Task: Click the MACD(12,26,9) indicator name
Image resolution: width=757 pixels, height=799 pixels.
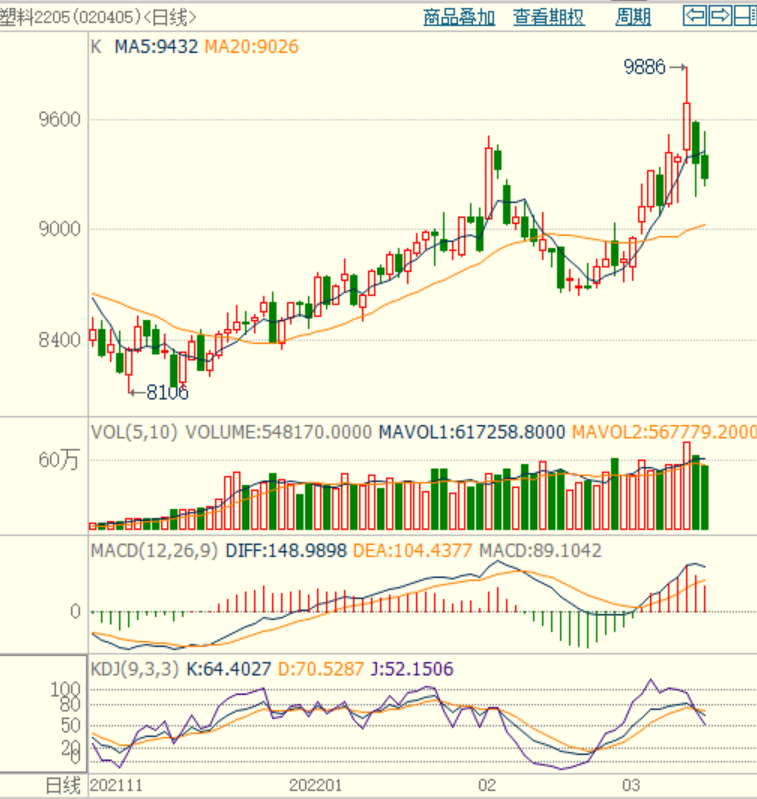Action: click(154, 550)
